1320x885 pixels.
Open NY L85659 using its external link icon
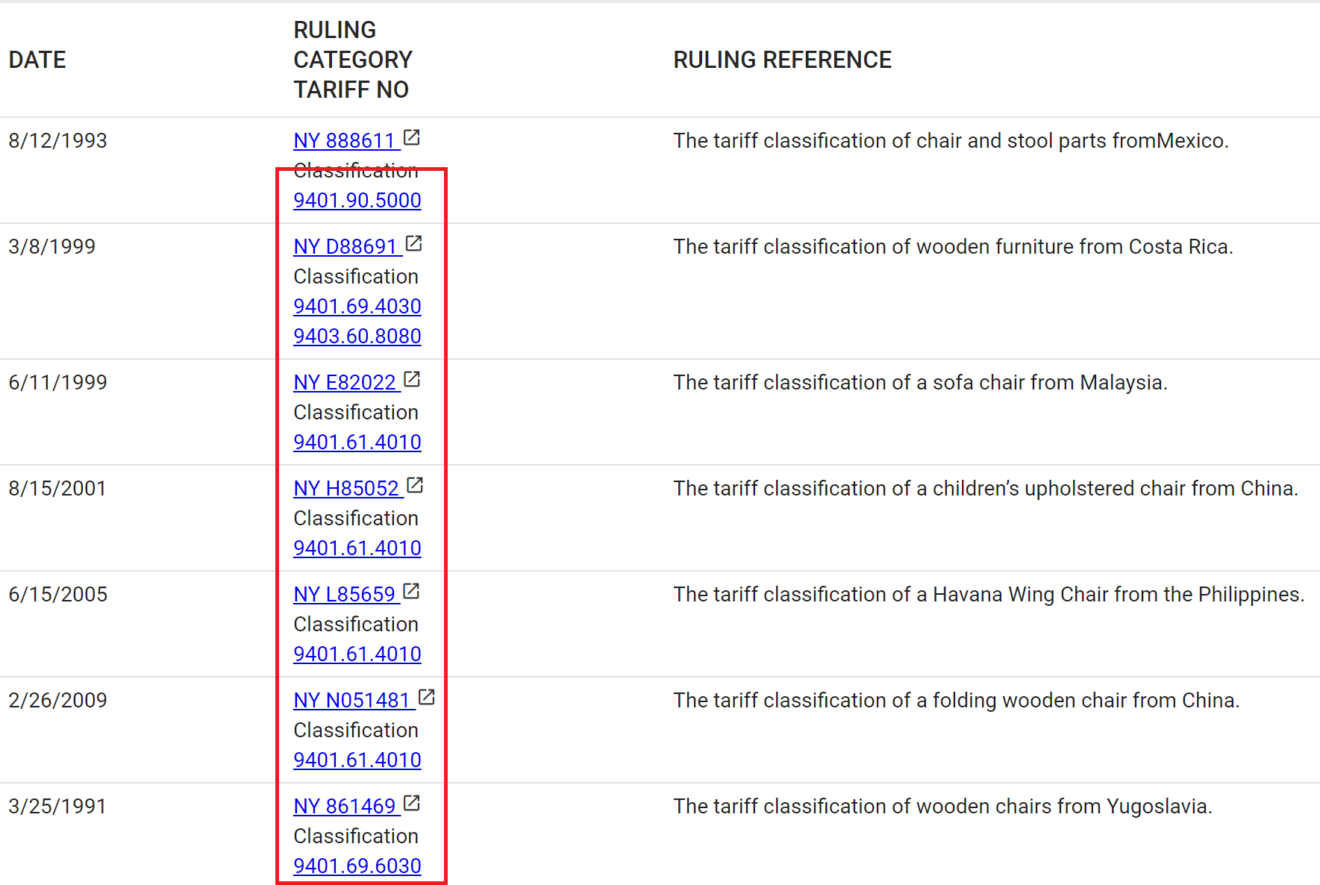point(411,591)
